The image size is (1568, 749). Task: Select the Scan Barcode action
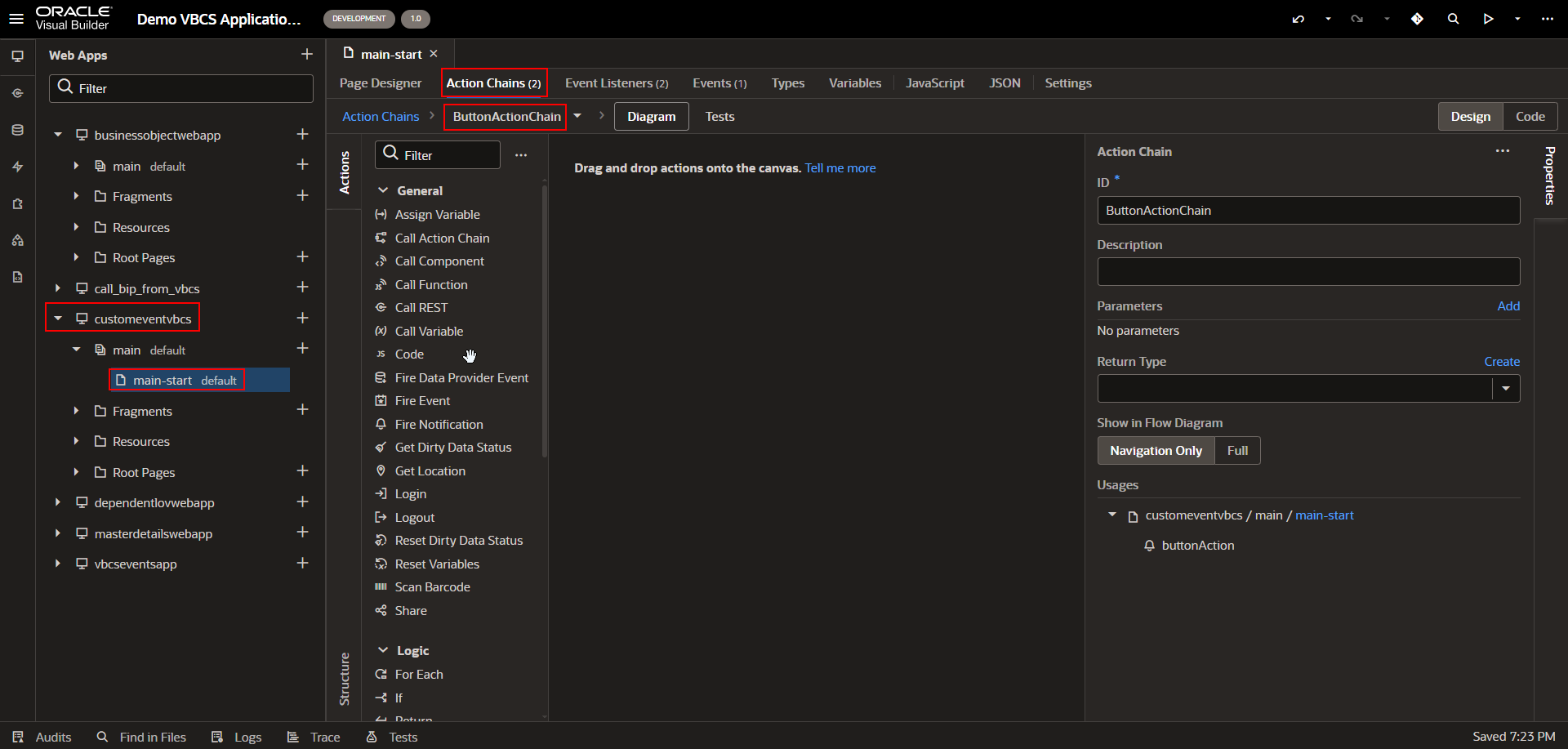pyautogui.click(x=432, y=587)
